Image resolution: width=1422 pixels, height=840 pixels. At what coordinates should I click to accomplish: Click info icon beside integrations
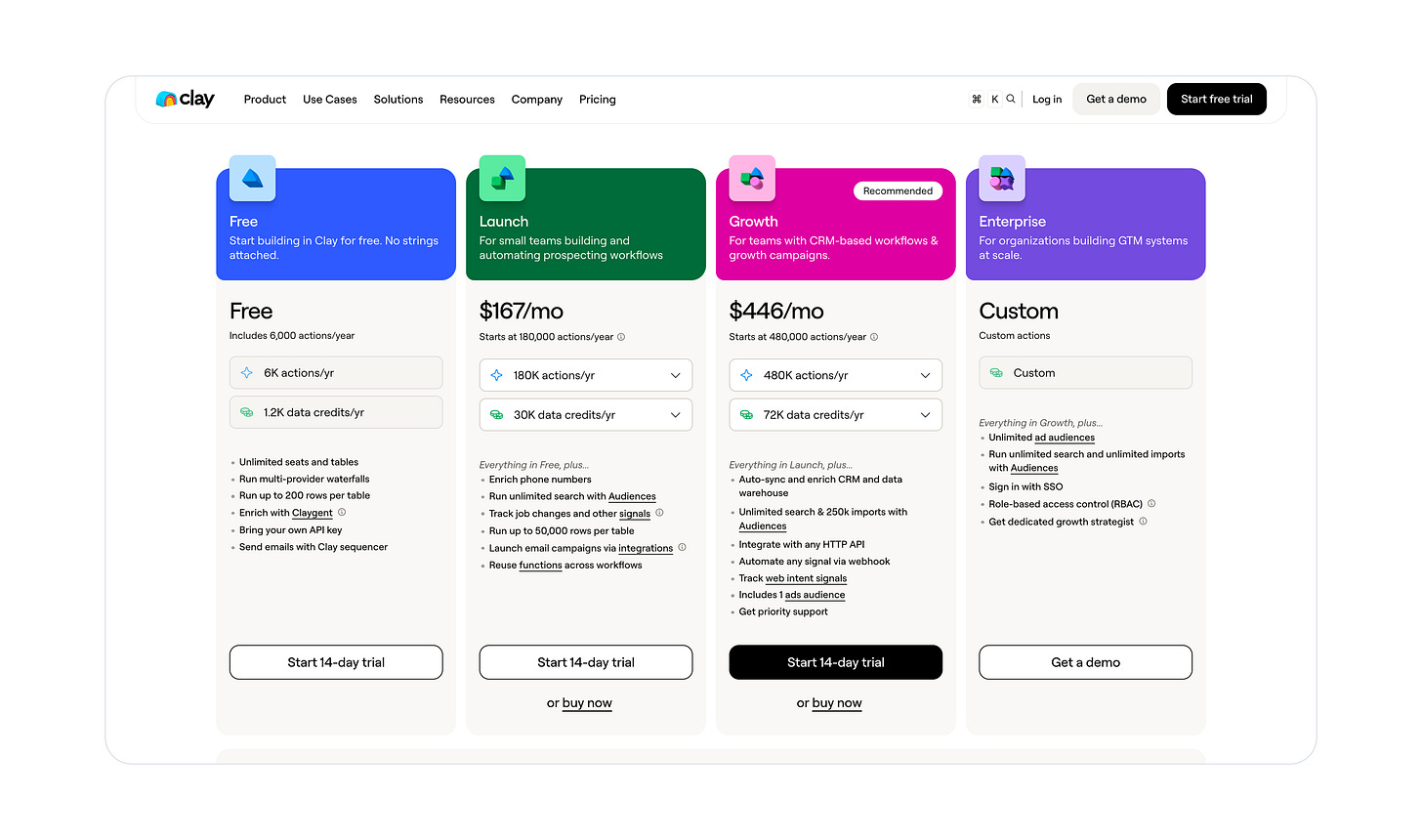click(x=682, y=547)
